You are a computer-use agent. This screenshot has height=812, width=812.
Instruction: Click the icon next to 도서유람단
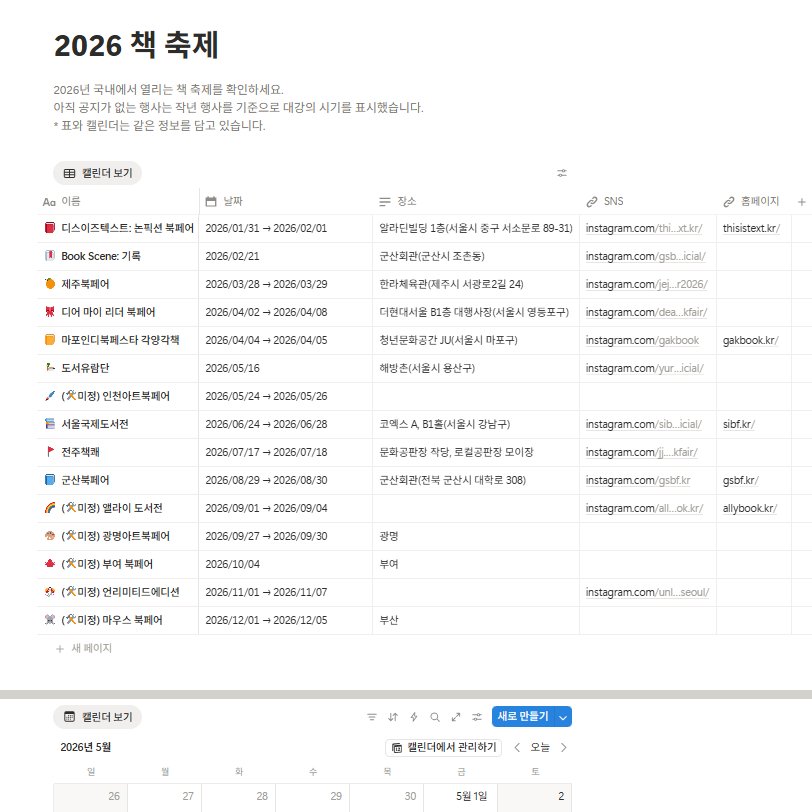coord(50,368)
